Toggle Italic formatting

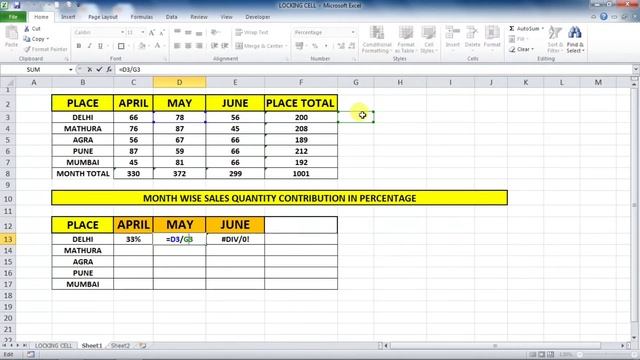tap(89, 46)
